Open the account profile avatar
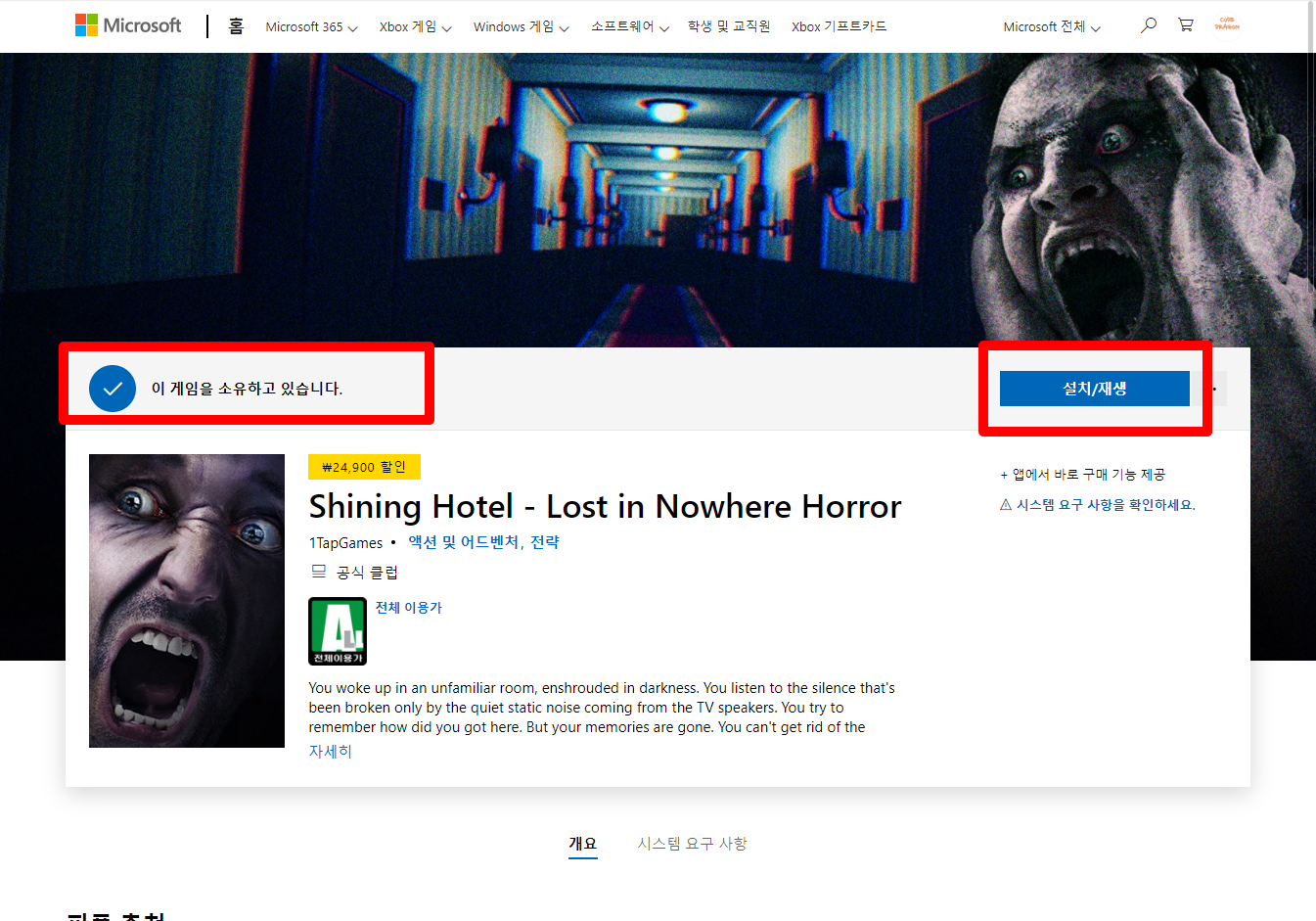The width and height of the screenshot is (1316, 921). [1226, 24]
